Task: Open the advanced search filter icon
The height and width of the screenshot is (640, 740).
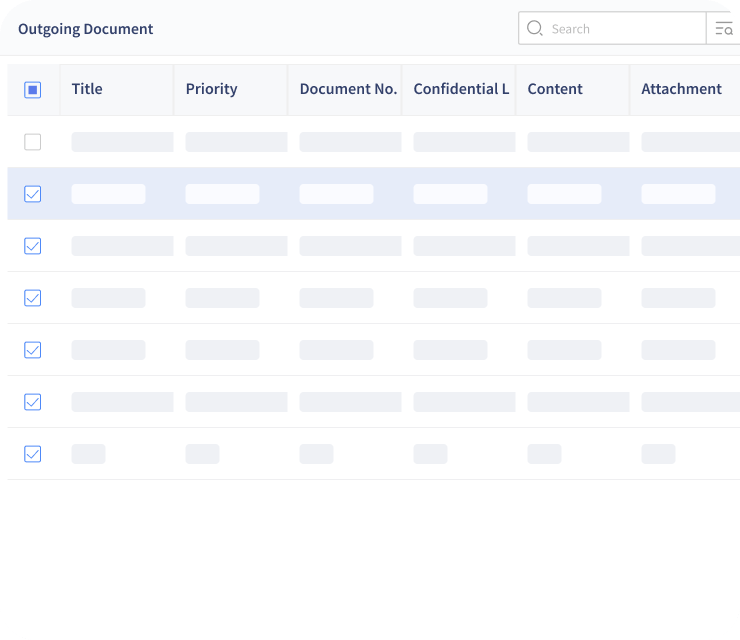Action: click(723, 29)
